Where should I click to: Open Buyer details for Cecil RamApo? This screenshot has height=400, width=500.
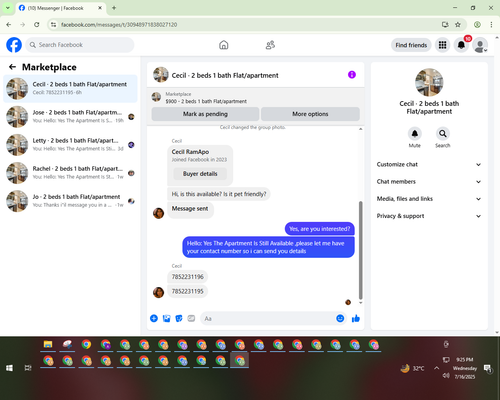[200, 174]
